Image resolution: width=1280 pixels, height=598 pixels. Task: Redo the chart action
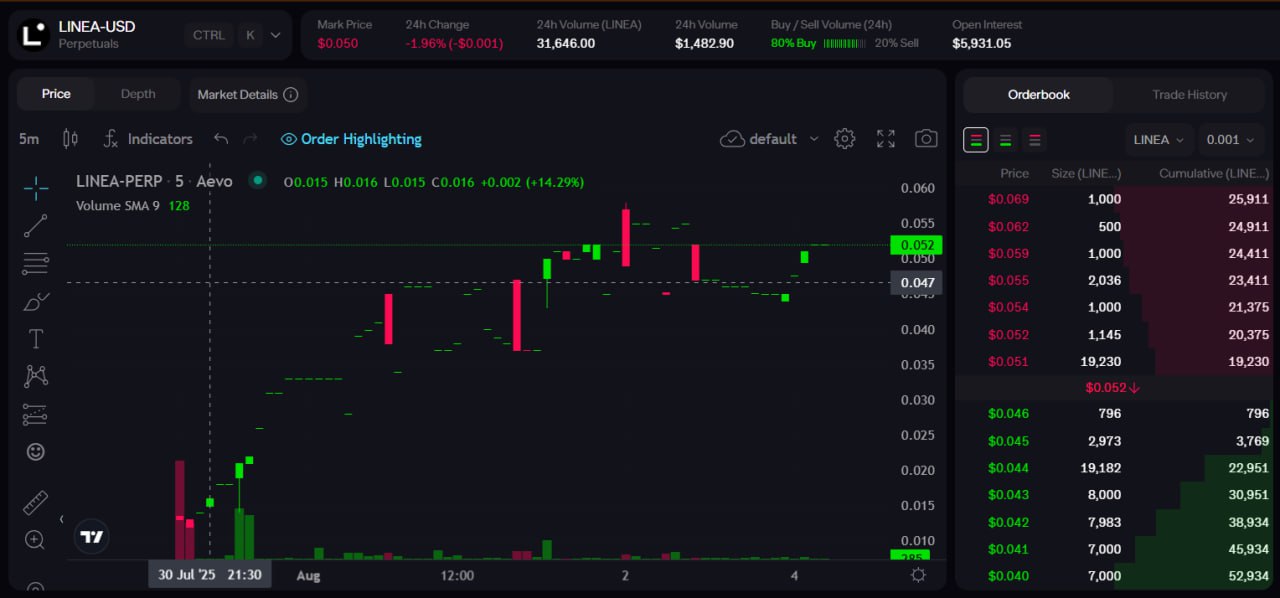pos(251,139)
